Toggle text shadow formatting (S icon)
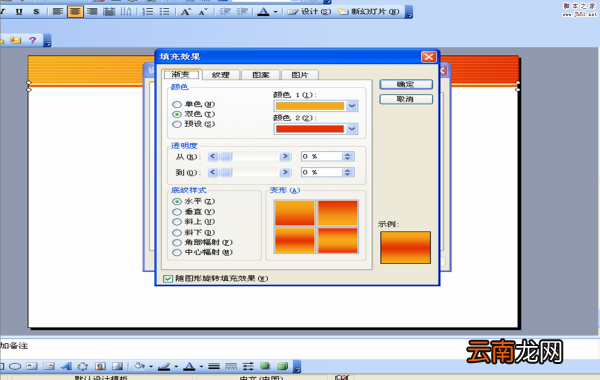This screenshot has height=380, width=600. [36, 11]
